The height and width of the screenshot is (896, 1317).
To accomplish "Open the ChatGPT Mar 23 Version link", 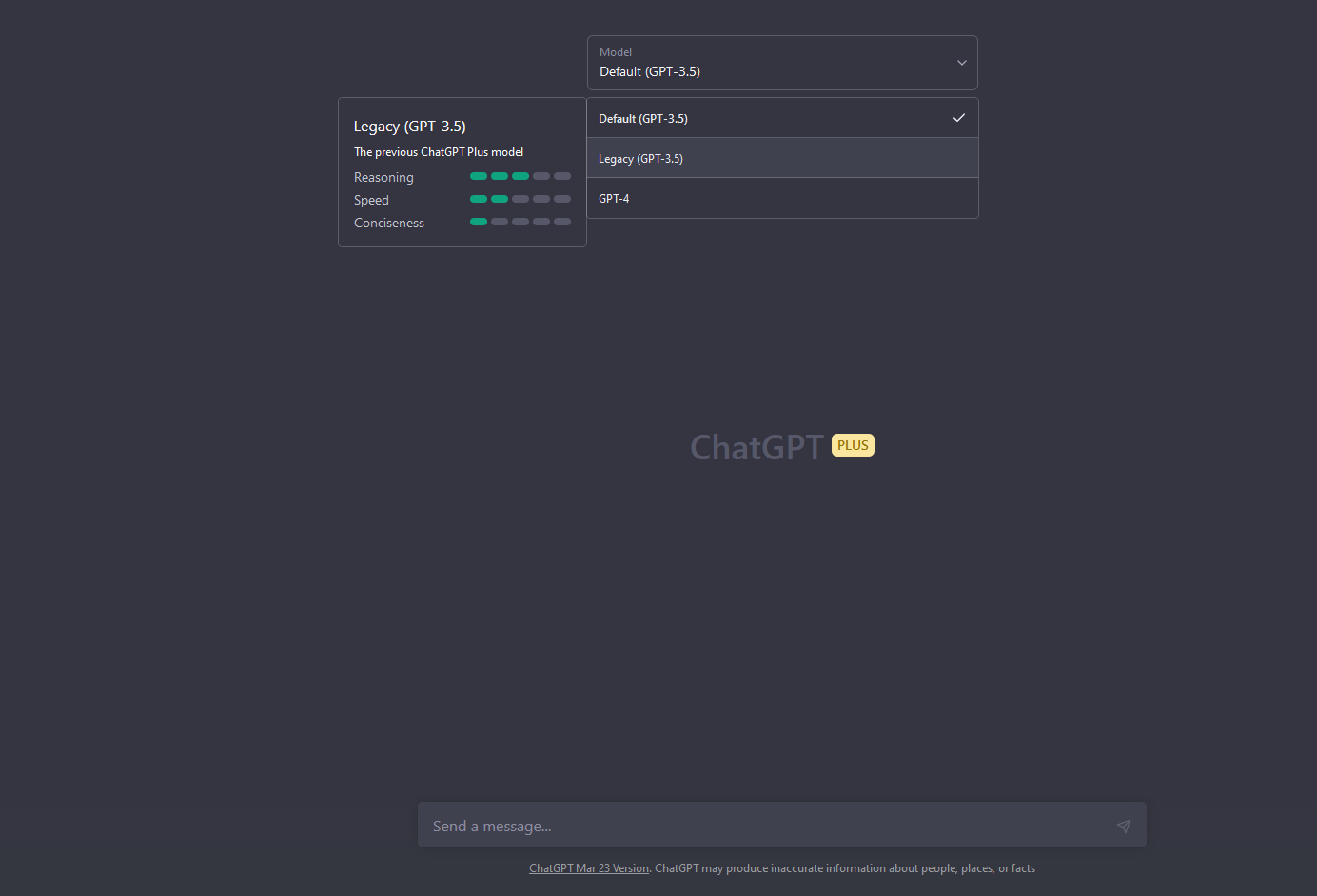I will point(589,868).
